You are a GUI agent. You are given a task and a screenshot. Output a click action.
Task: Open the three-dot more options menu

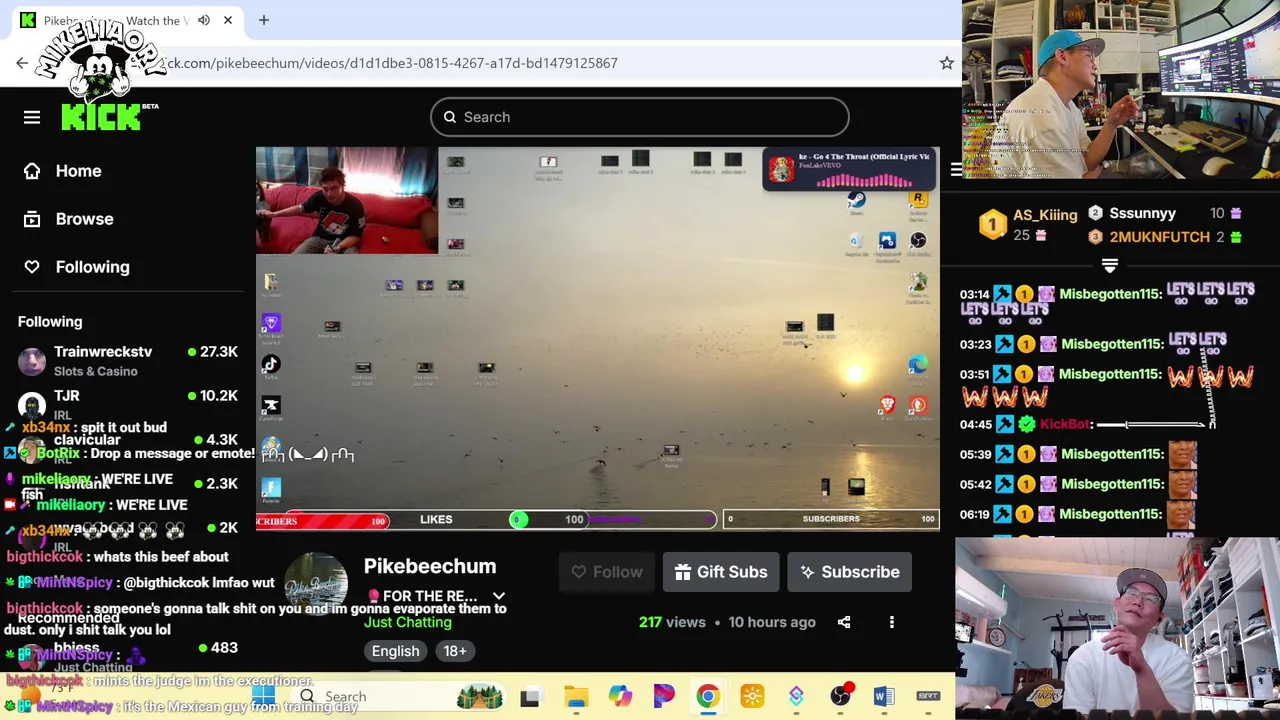point(892,622)
